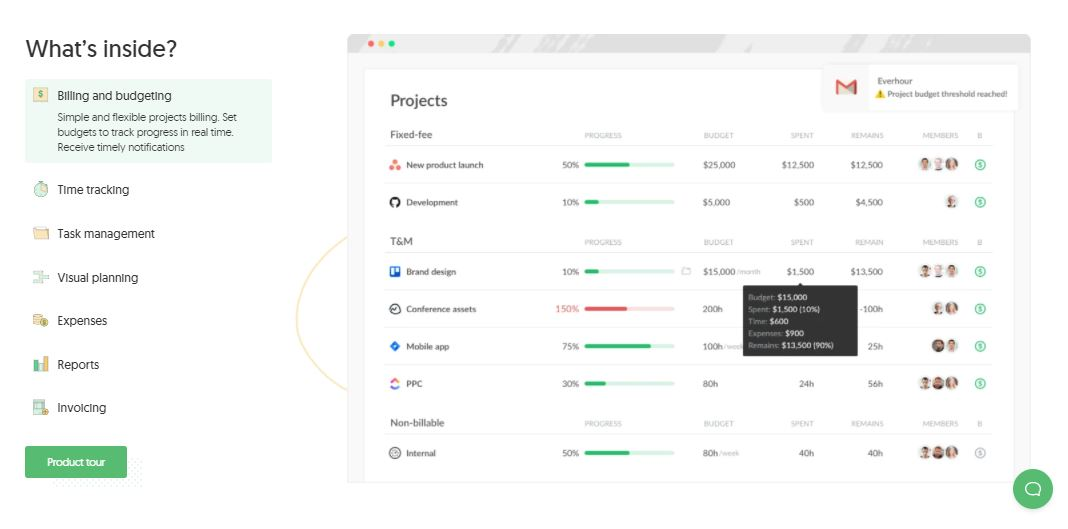The image size is (1068, 529).
Task: Click the green window dot in mockup titlebar
Action: [x=392, y=44]
